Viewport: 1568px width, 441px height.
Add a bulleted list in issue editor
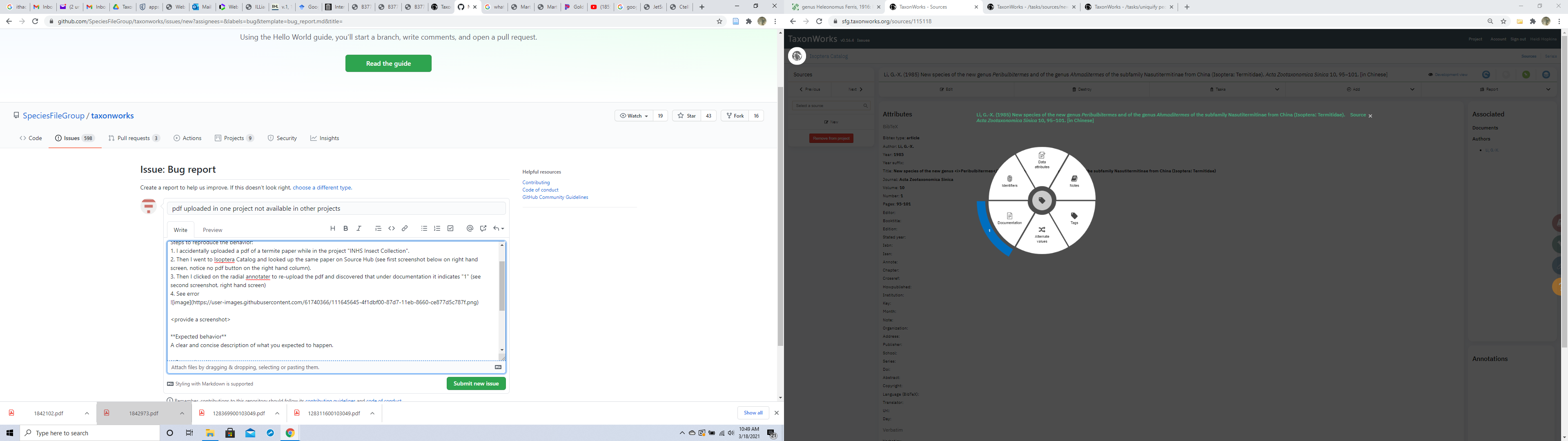[x=424, y=228]
